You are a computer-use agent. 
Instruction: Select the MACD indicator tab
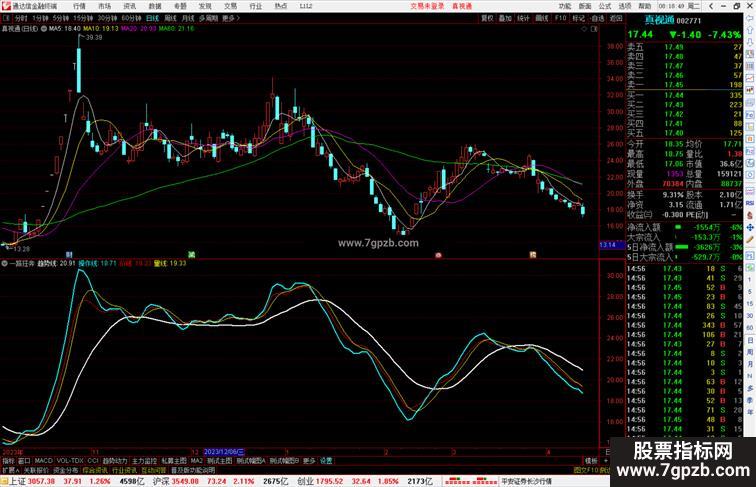[43, 460]
